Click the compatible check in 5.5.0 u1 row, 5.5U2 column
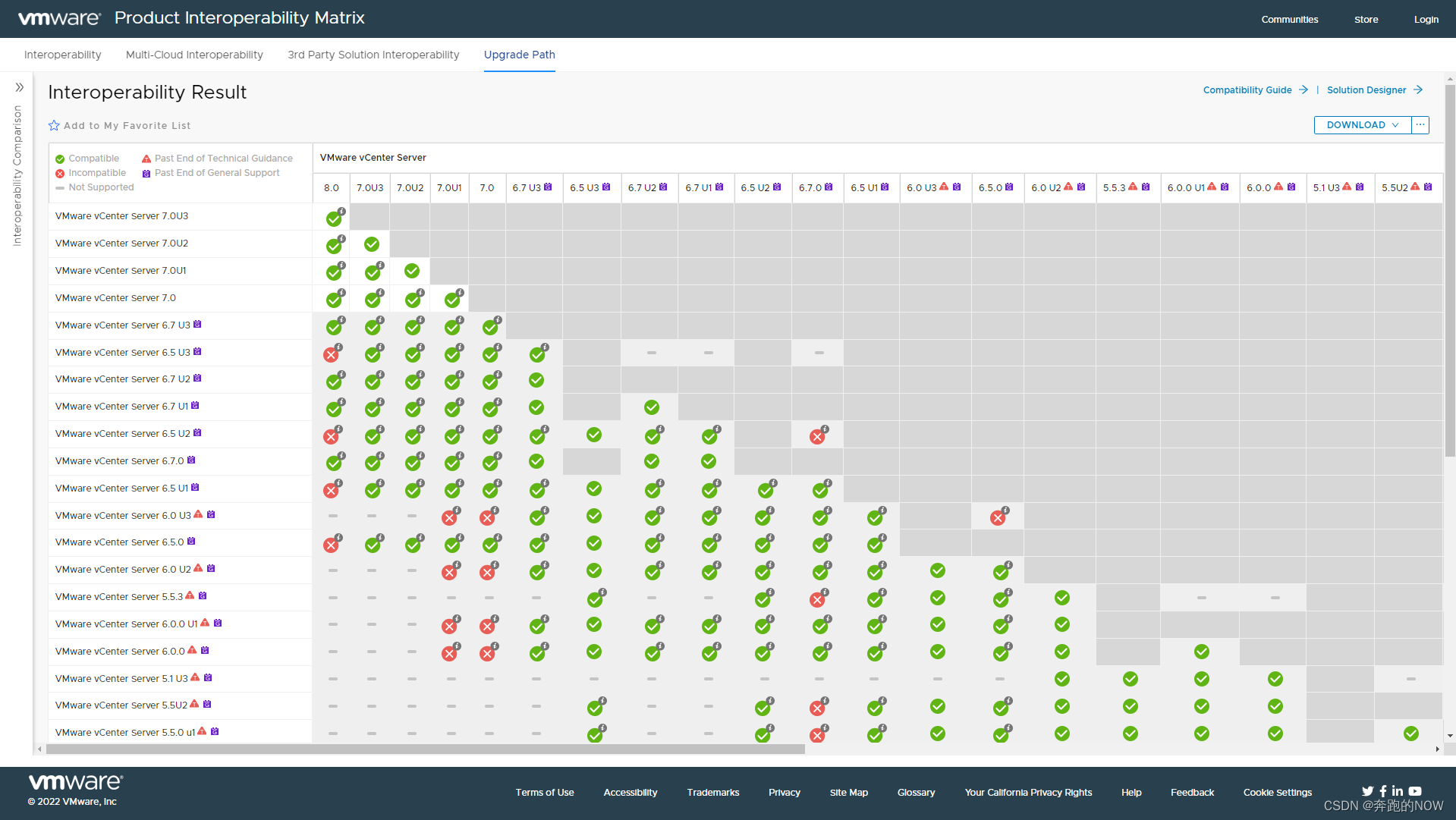 click(1411, 734)
